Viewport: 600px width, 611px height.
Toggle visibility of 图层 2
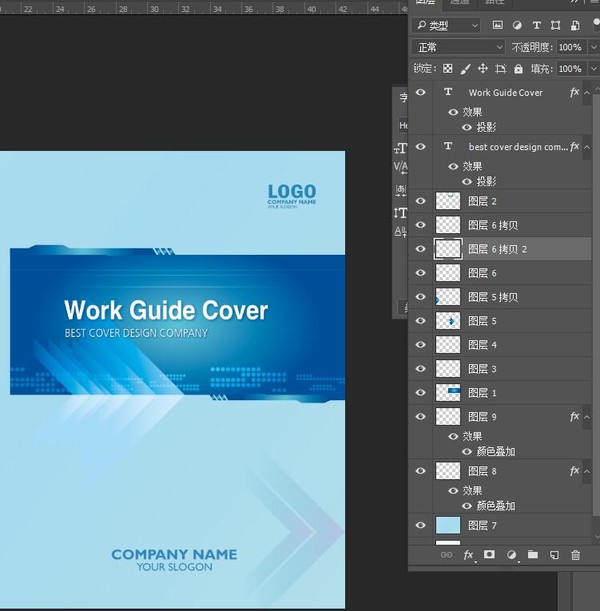(x=421, y=201)
